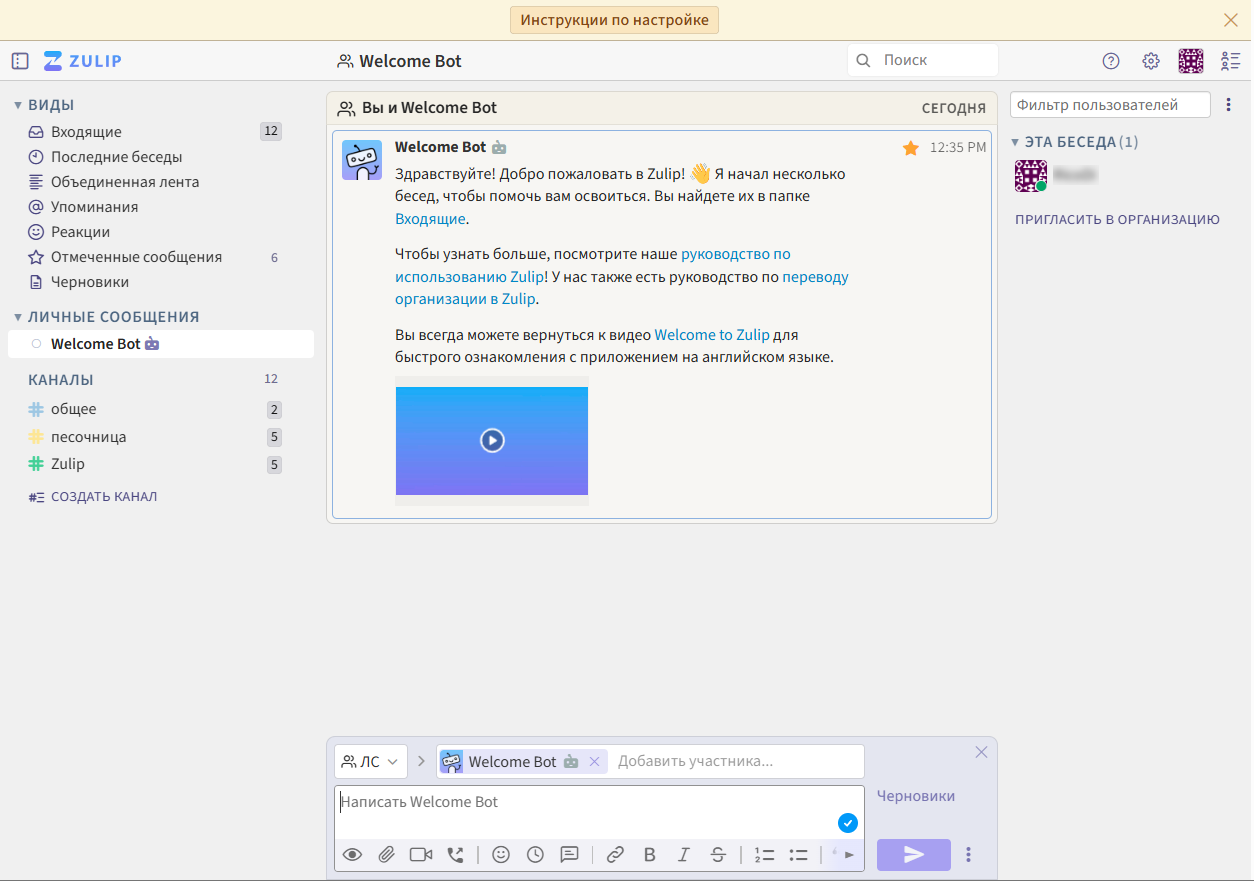Click the Добавить участника recipient field
Screen dimensions: 1254x881
[x=738, y=762]
